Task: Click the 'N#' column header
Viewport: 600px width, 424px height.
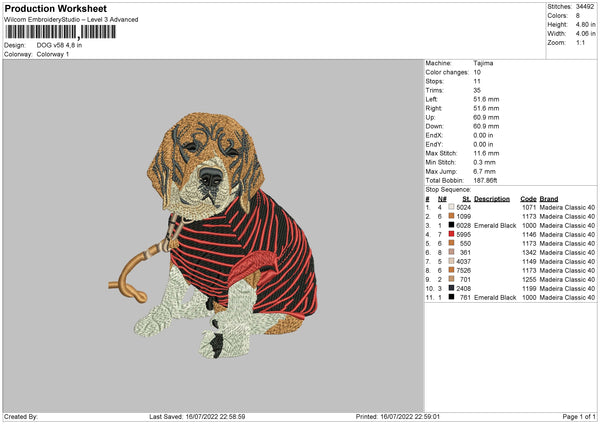Action: (442, 199)
